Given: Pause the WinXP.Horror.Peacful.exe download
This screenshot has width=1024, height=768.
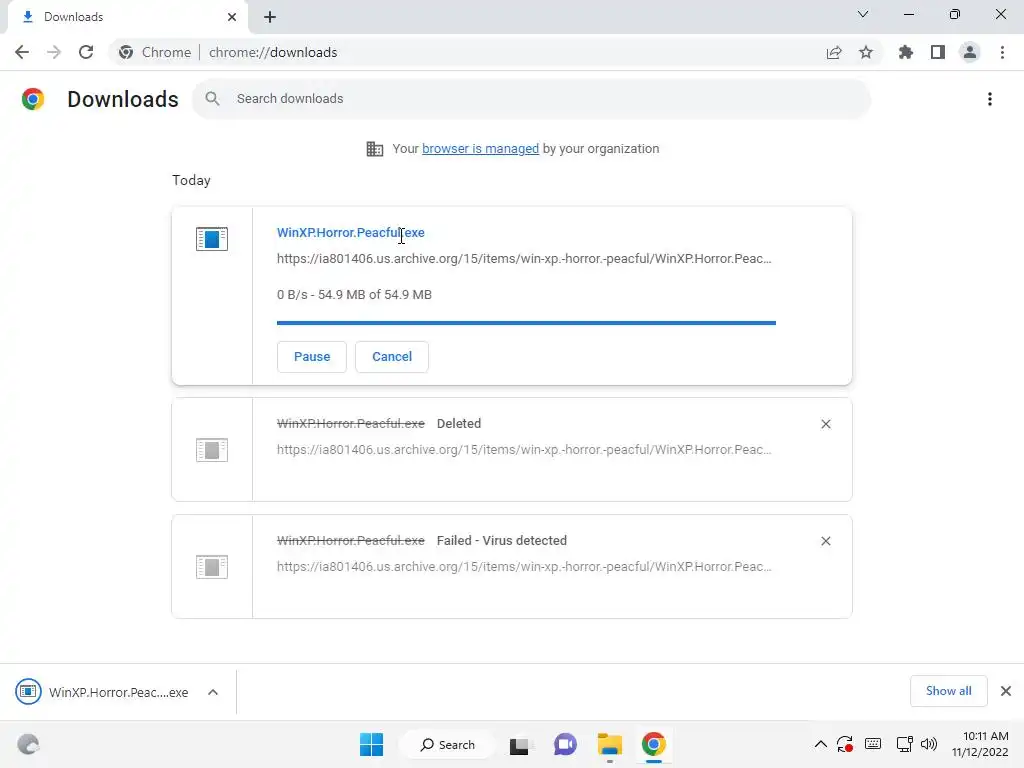Looking at the screenshot, I should 312,357.
